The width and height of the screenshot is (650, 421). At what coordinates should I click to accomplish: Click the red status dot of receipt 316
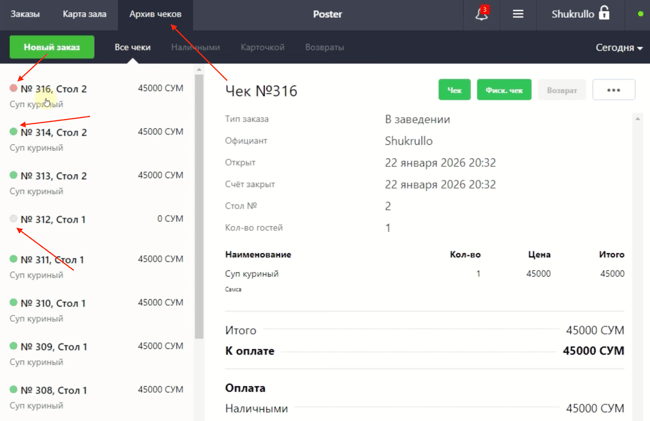[13, 89]
